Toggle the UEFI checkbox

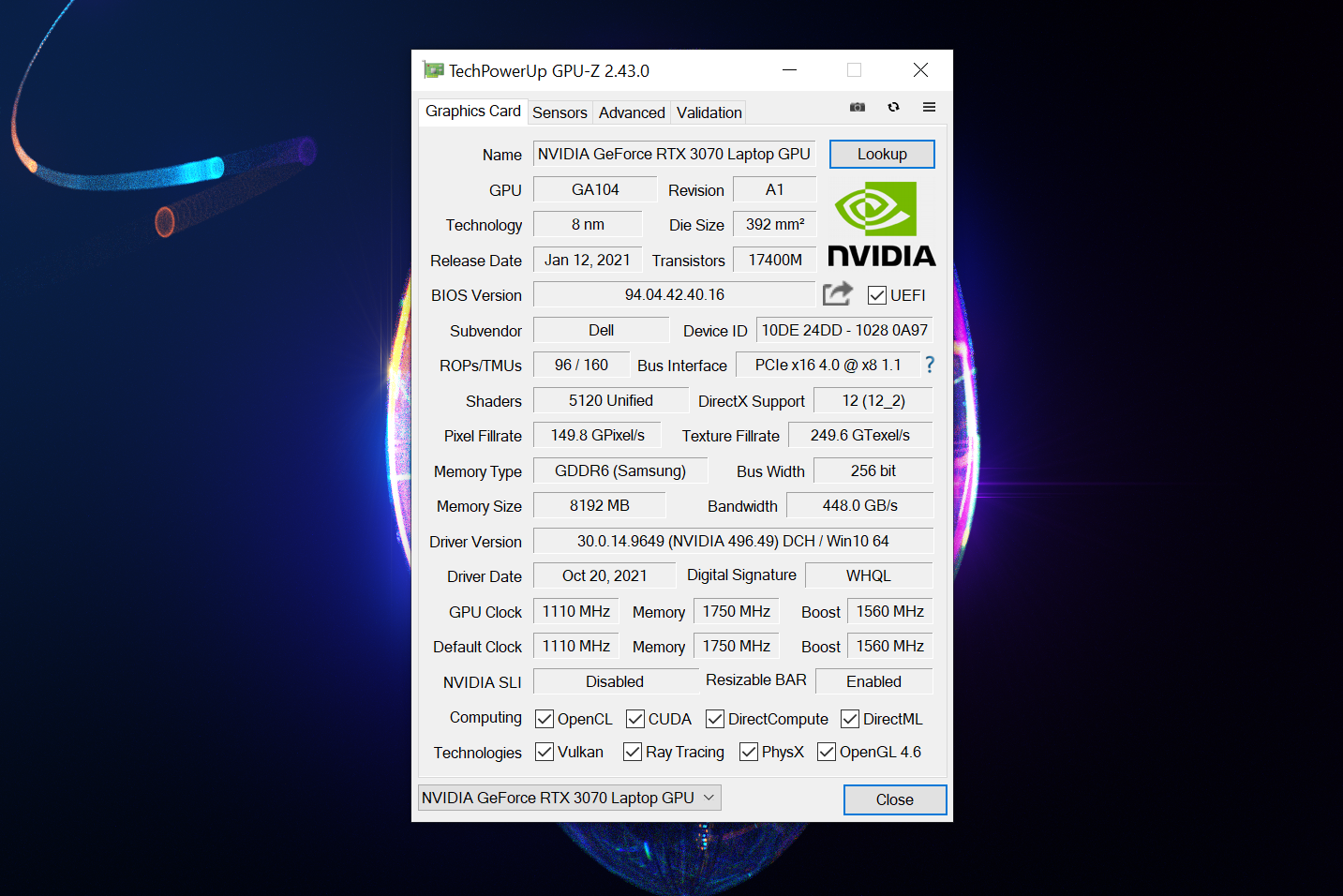click(877, 295)
